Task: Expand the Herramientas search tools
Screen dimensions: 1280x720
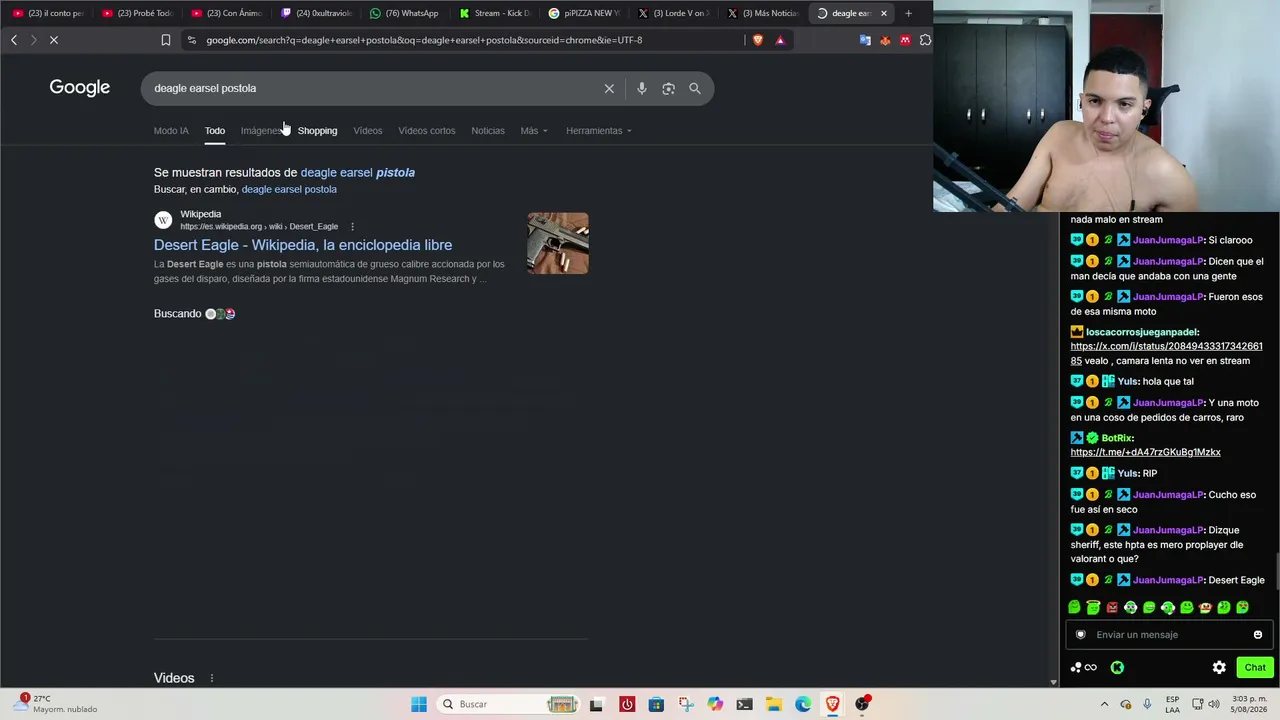Action: [x=598, y=131]
